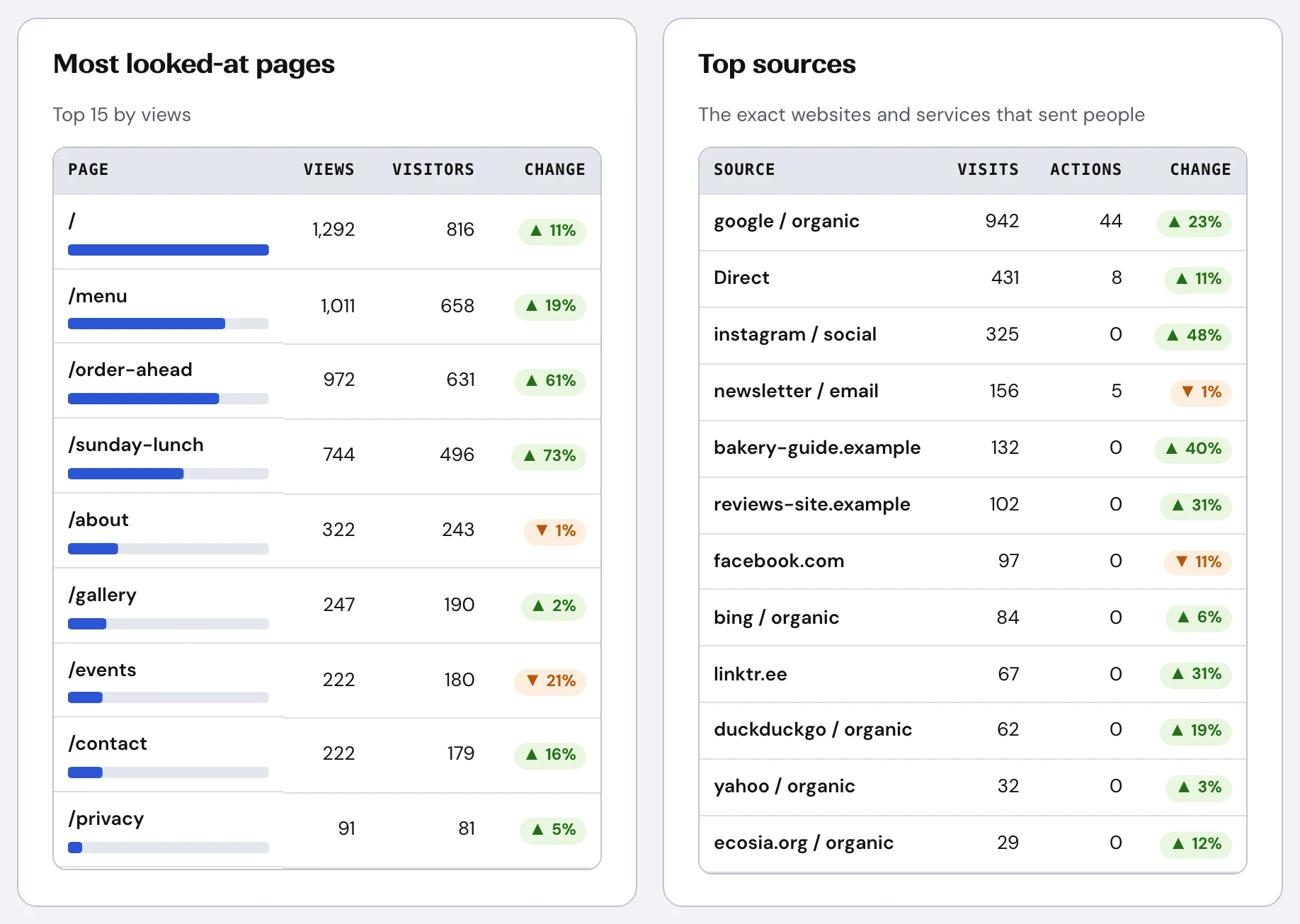Click the Most looked-at pages heading

(x=194, y=64)
